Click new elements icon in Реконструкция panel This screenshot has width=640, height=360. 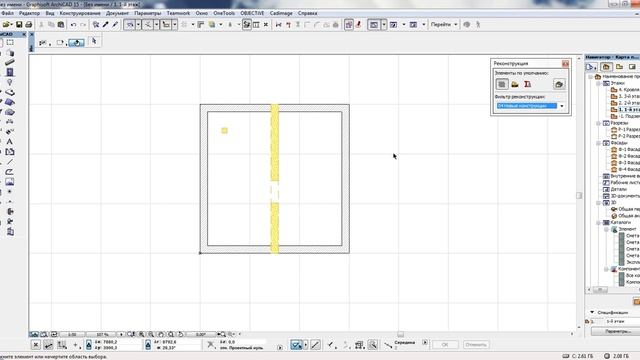pyautogui.click(x=527, y=84)
